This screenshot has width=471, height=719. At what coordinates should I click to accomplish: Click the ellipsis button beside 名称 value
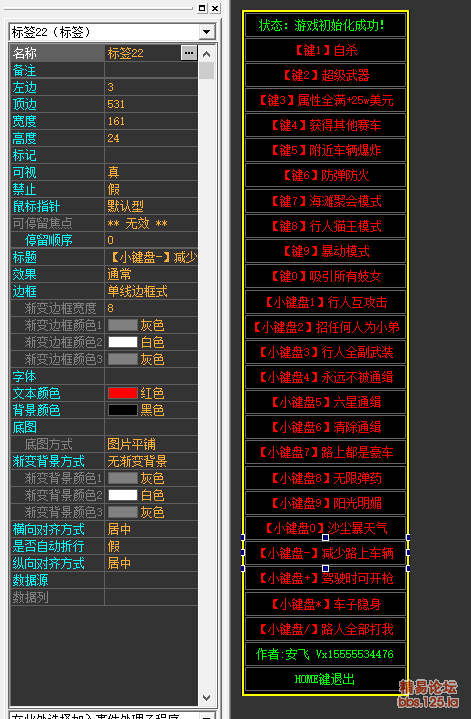pos(188,53)
